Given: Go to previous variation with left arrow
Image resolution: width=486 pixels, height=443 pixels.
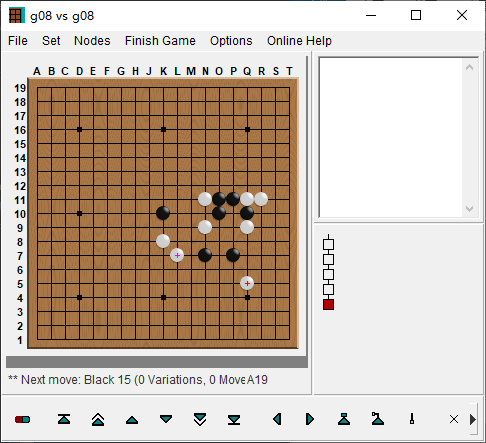Looking at the screenshot, I should click(x=277, y=419).
